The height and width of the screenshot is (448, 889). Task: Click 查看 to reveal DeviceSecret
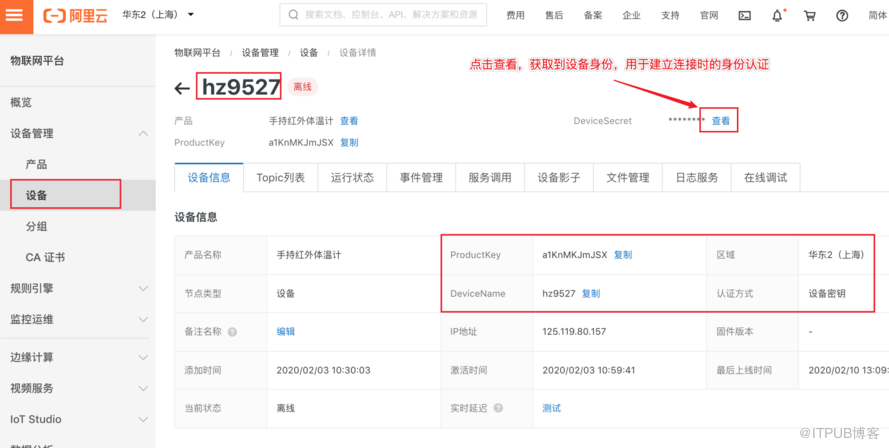720,121
